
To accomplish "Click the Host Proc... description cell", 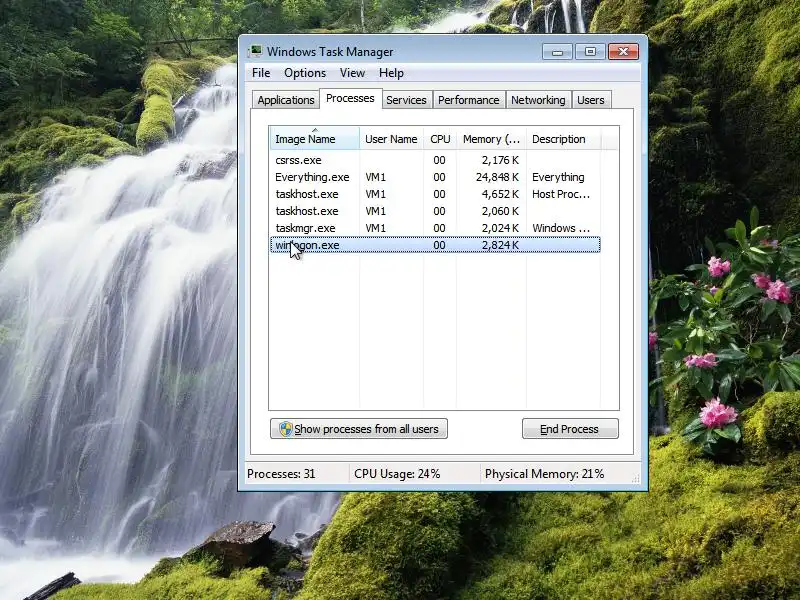I will pyautogui.click(x=561, y=194).
